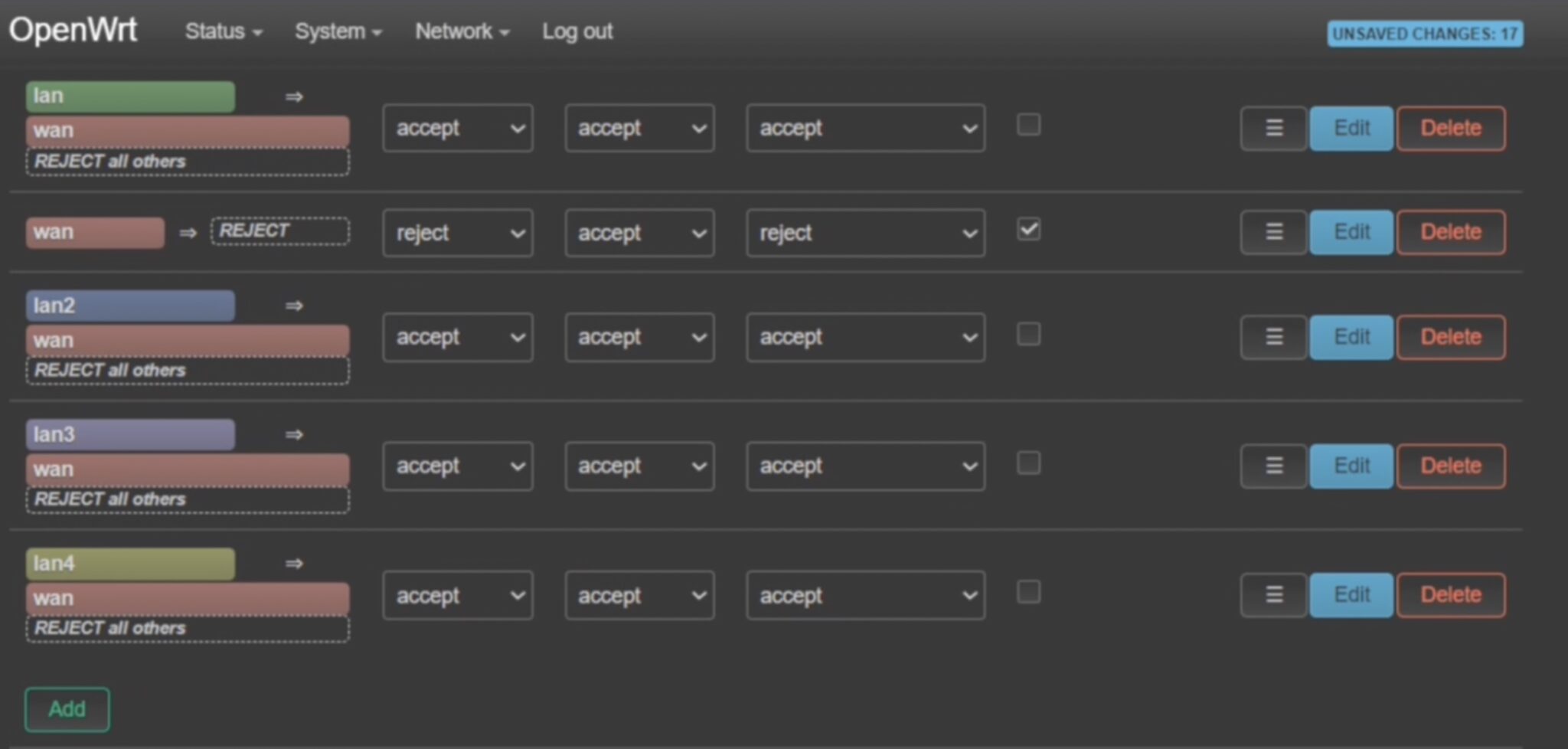Enable masquerading for the lan zone
Image resolution: width=1568 pixels, height=749 pixels.
click(1028, 125)
